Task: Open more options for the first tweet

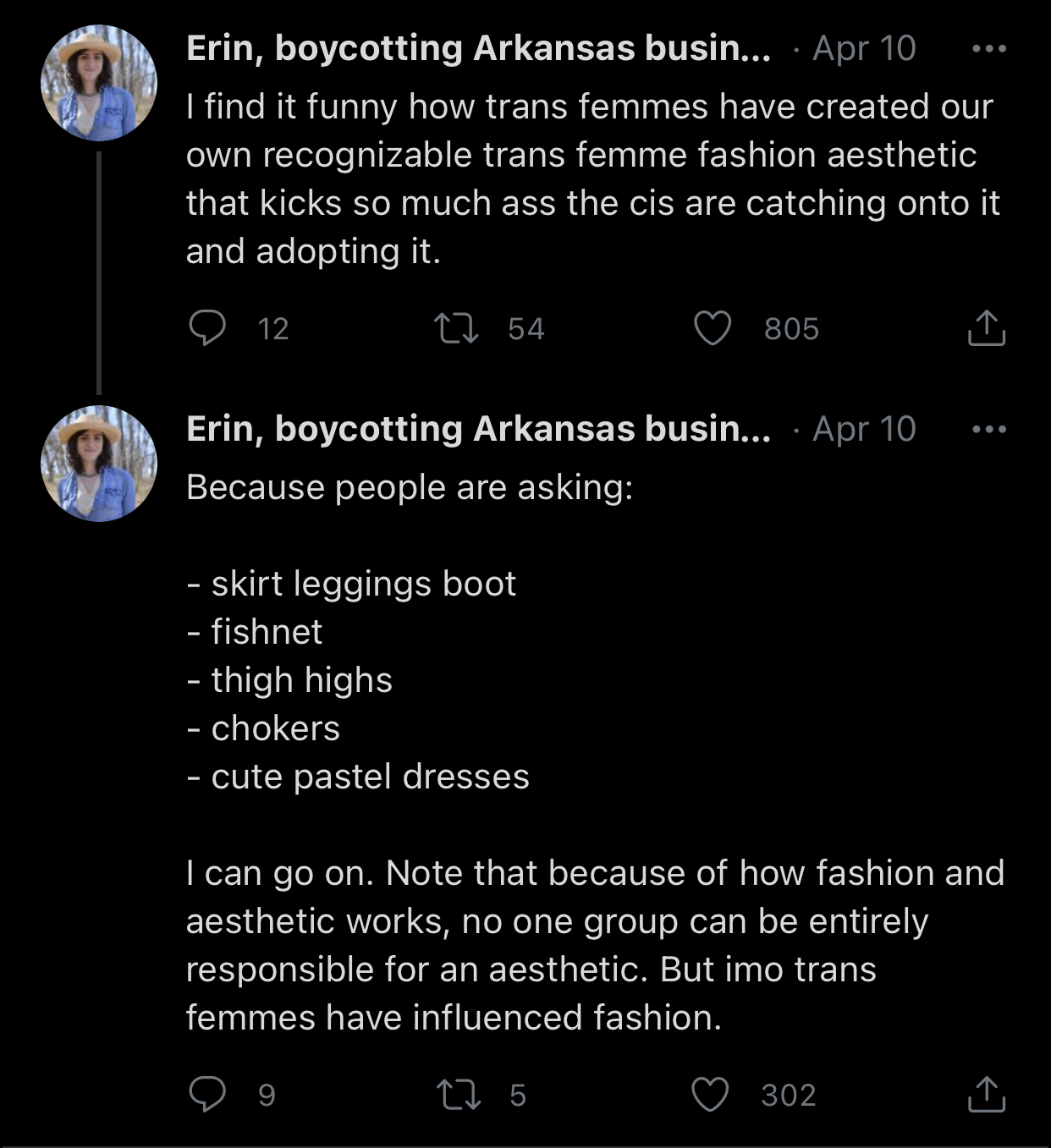Action: coord(988,49)
